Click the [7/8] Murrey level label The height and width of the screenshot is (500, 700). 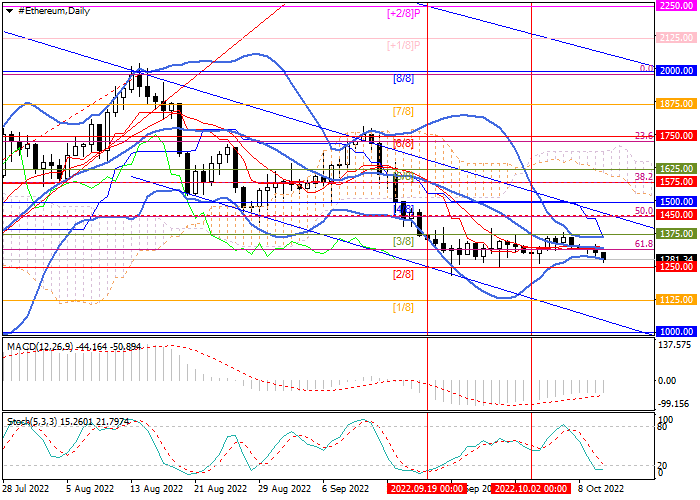point(403,111)
